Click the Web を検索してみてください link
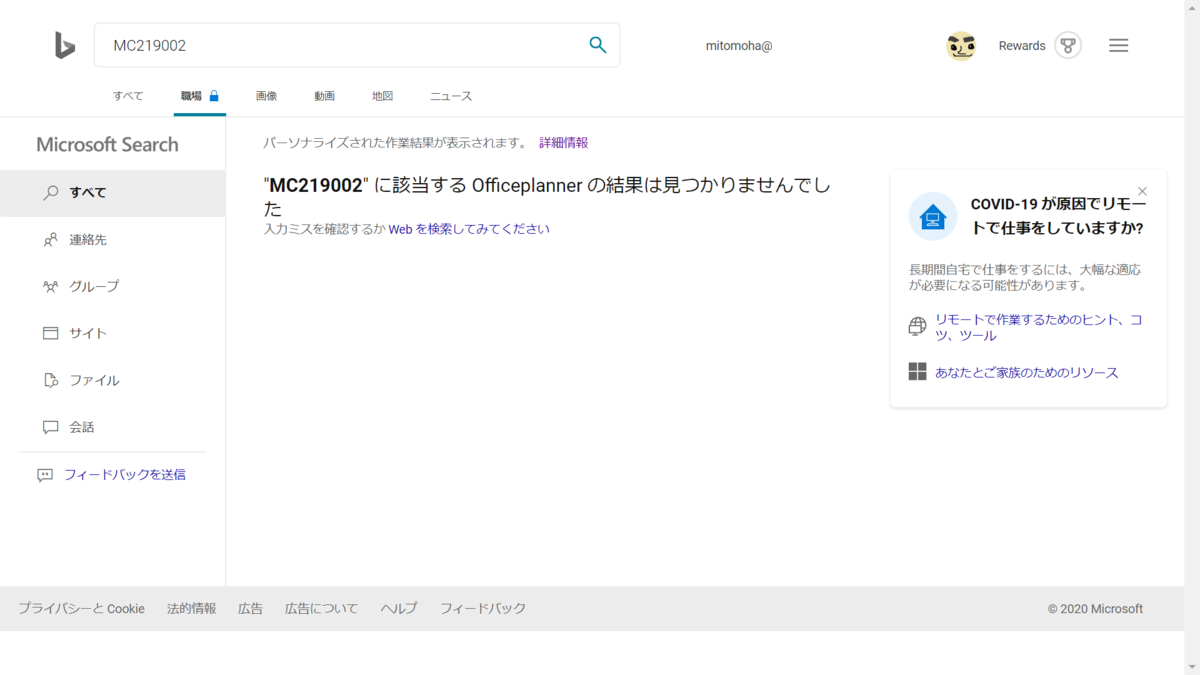Screen dimensions: 1200x675 coord(469,229)
